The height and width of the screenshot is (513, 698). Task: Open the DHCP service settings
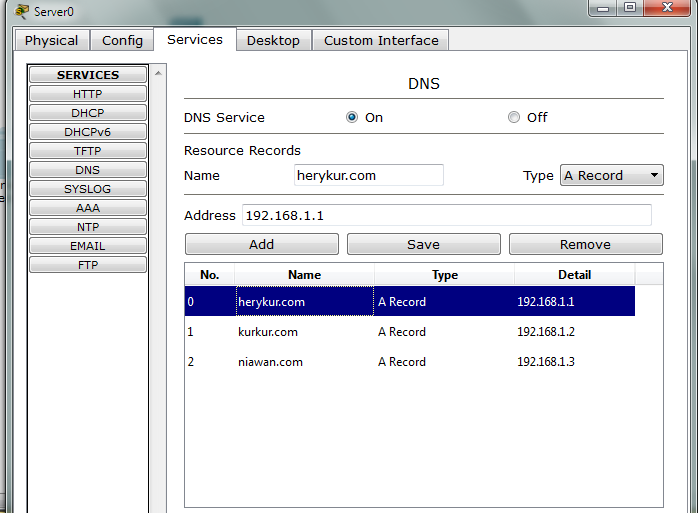pos(88,113)
